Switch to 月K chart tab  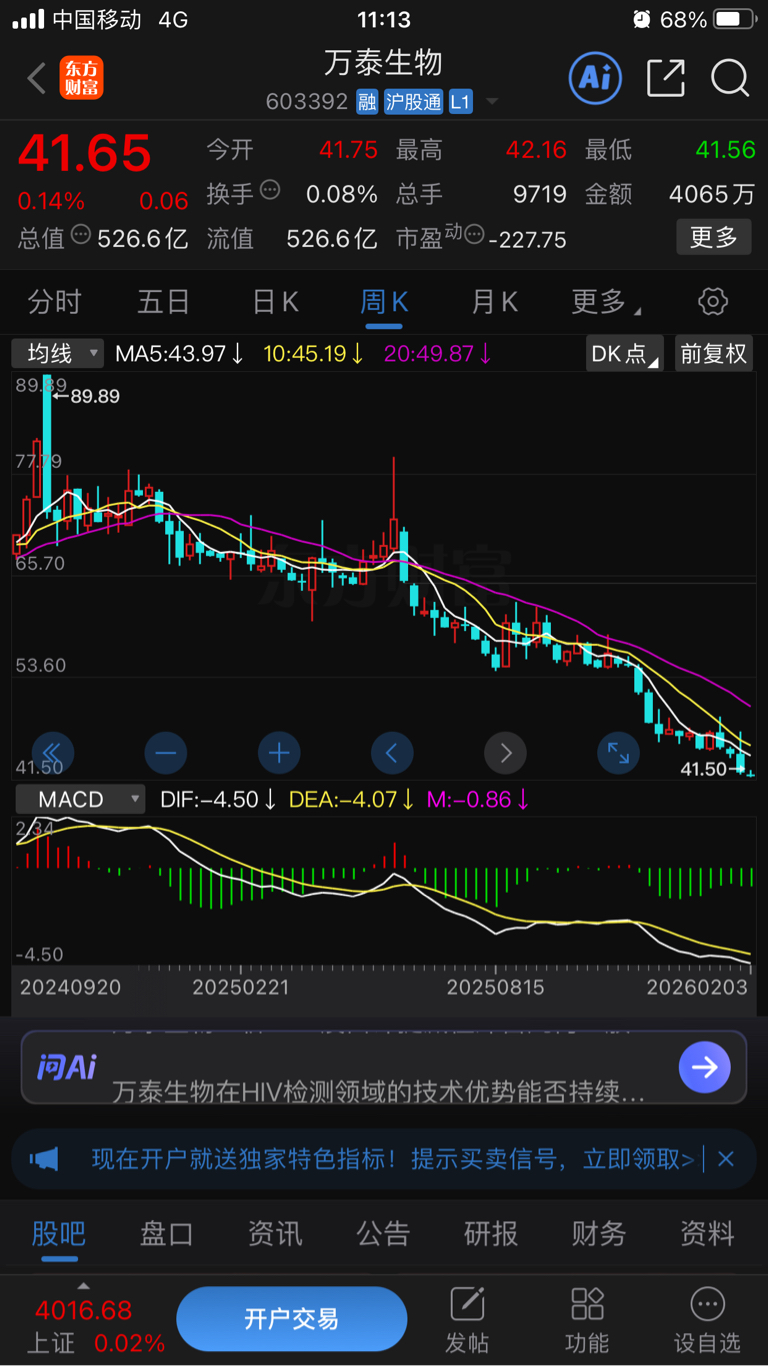click(x=494, y=301)
